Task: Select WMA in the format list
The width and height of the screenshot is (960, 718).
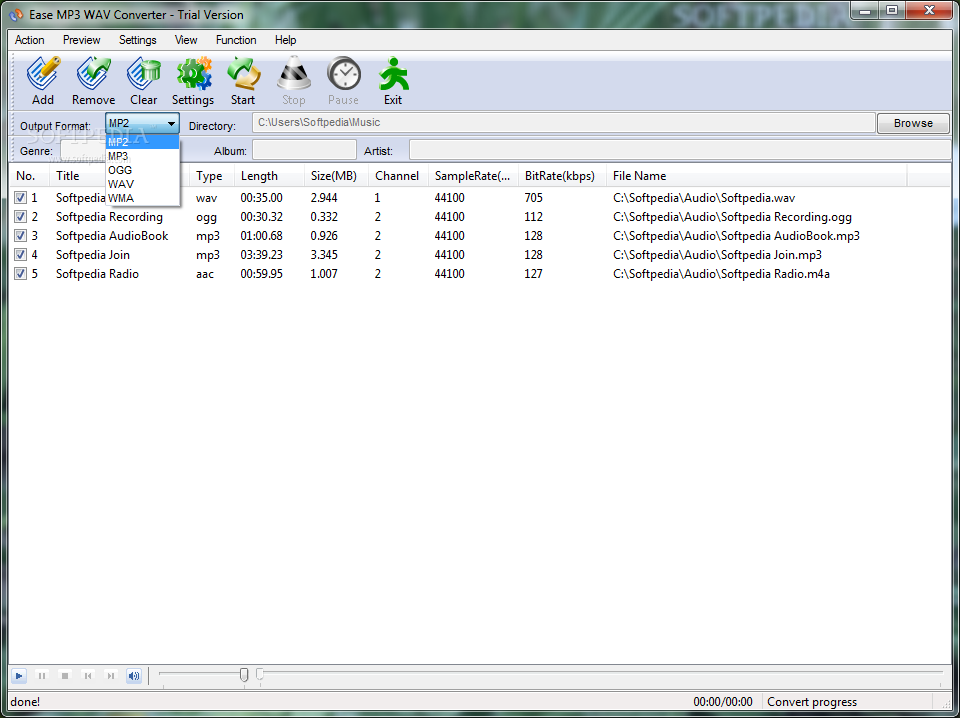Action: tap(143, 198)
